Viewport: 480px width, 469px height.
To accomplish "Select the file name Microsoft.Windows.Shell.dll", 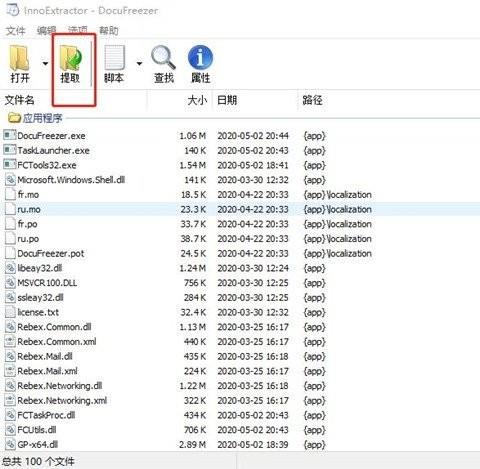I will [x=71, y=180].
